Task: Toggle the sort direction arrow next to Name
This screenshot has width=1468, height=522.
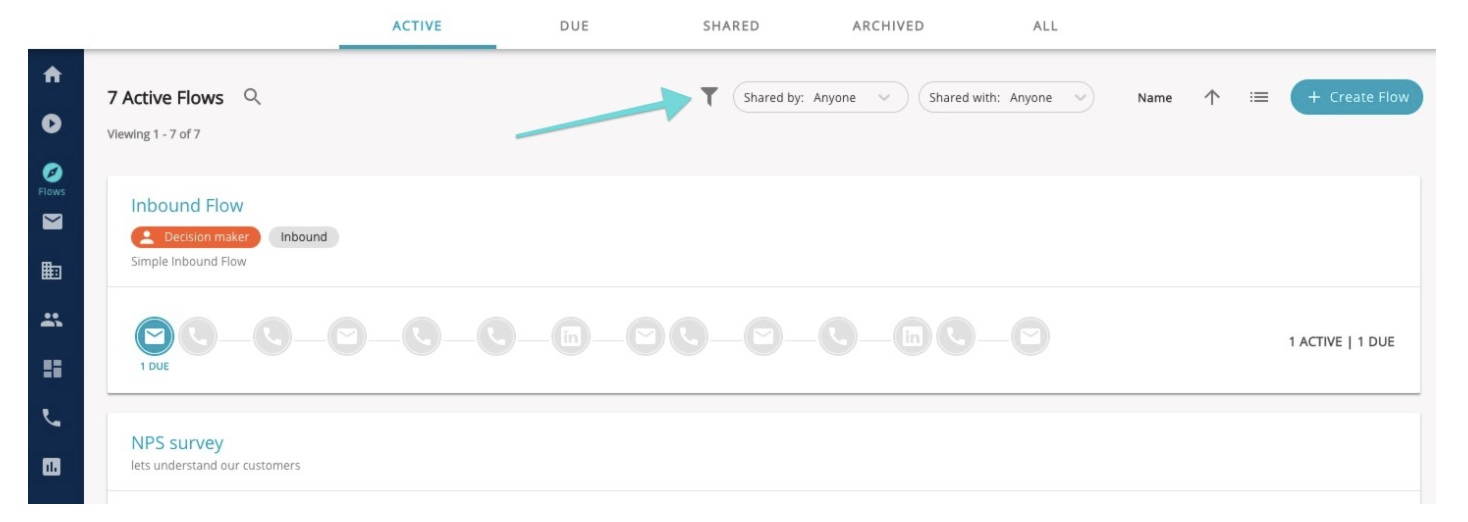Action: coord(1212,97)
